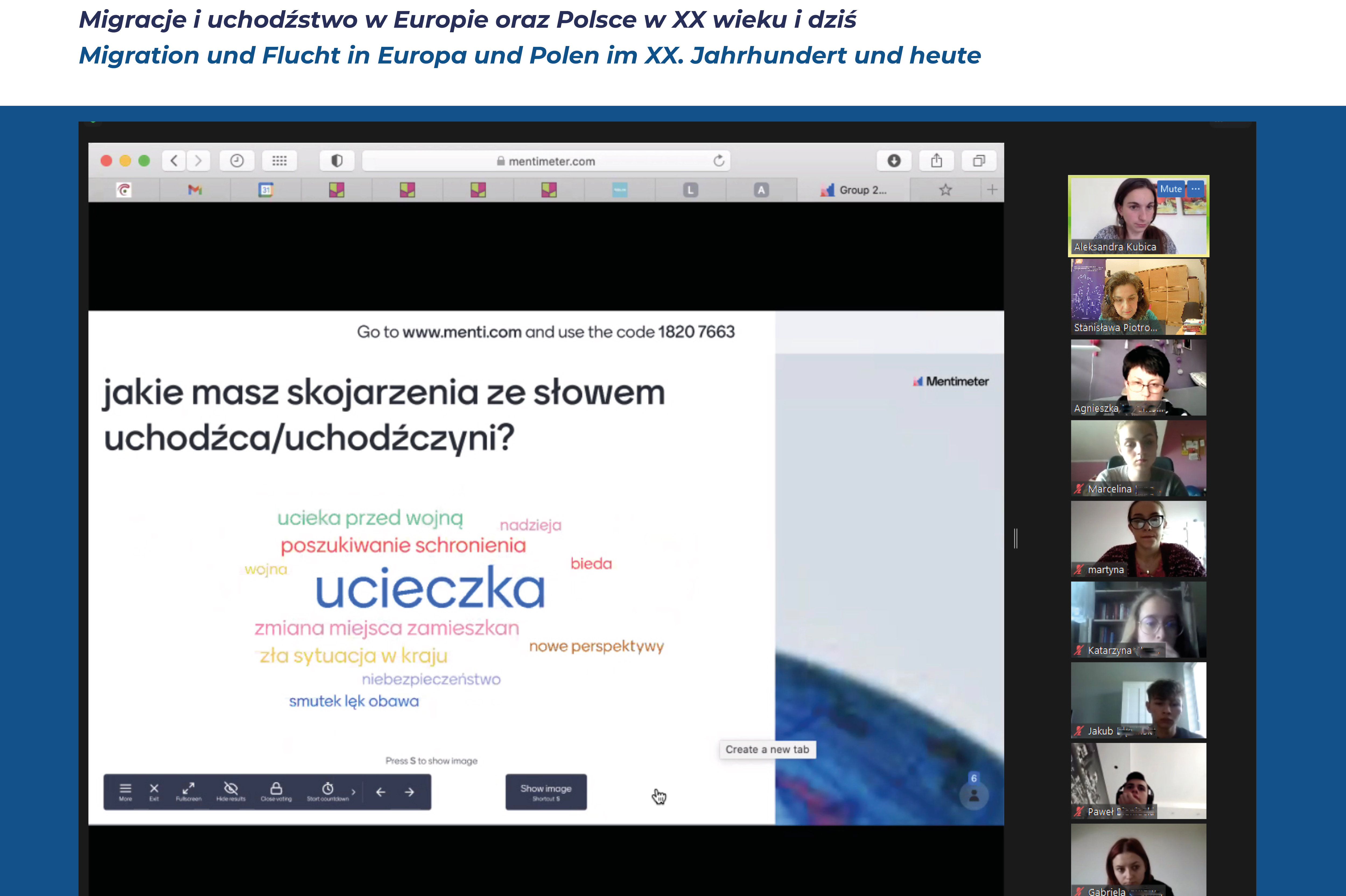Viewport: 1346px width, 896px height.
Task: Enter Fullscreen presentation mode
Action: point(188,791)
